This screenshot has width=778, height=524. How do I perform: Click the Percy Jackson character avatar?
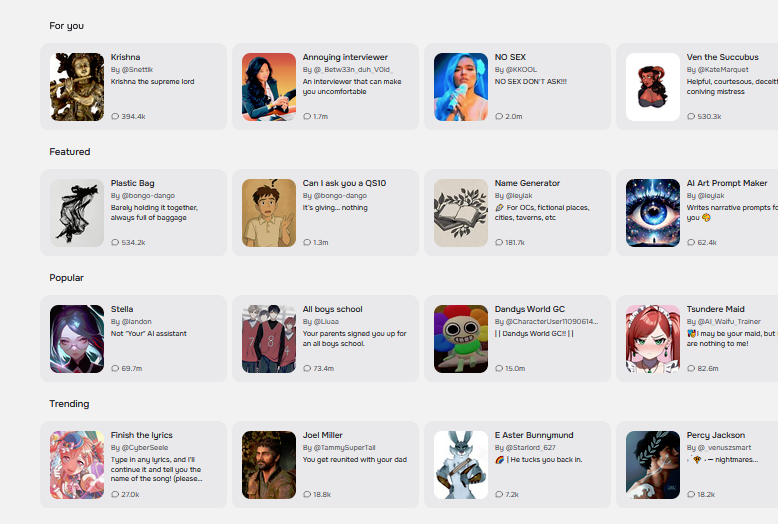pos(653,465)
